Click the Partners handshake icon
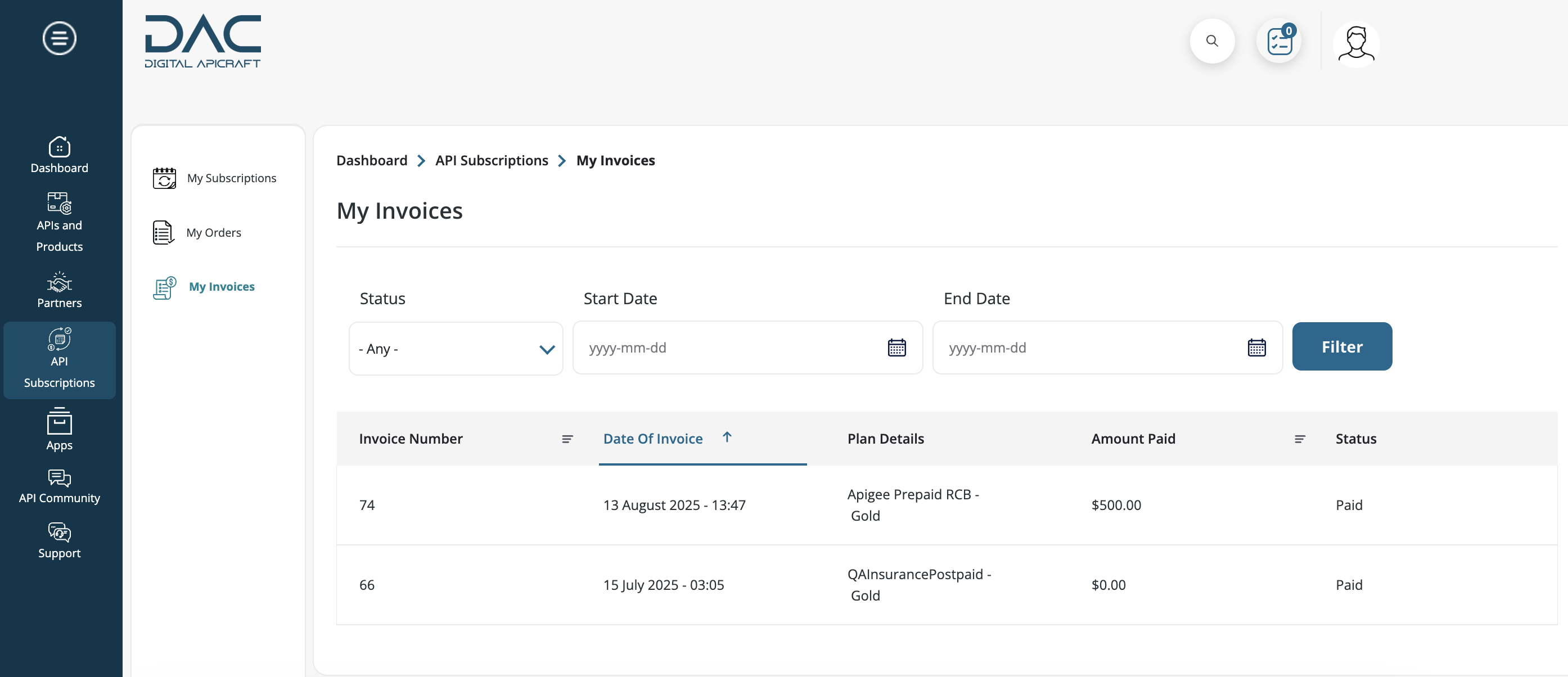 (x=59, y=282)
